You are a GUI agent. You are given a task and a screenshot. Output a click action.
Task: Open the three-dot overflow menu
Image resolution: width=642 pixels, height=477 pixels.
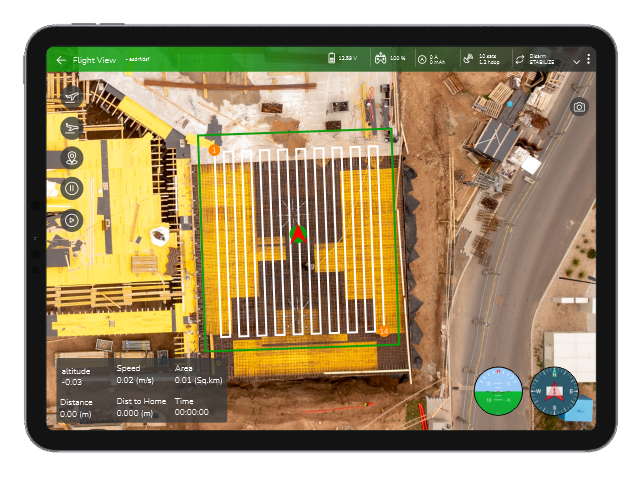[x=588, y=59]
